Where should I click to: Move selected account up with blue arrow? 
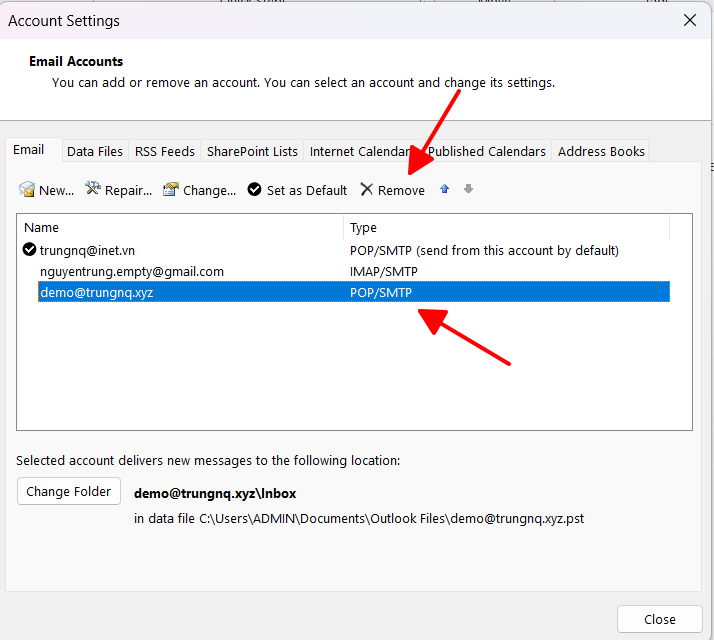coord(445,189)
